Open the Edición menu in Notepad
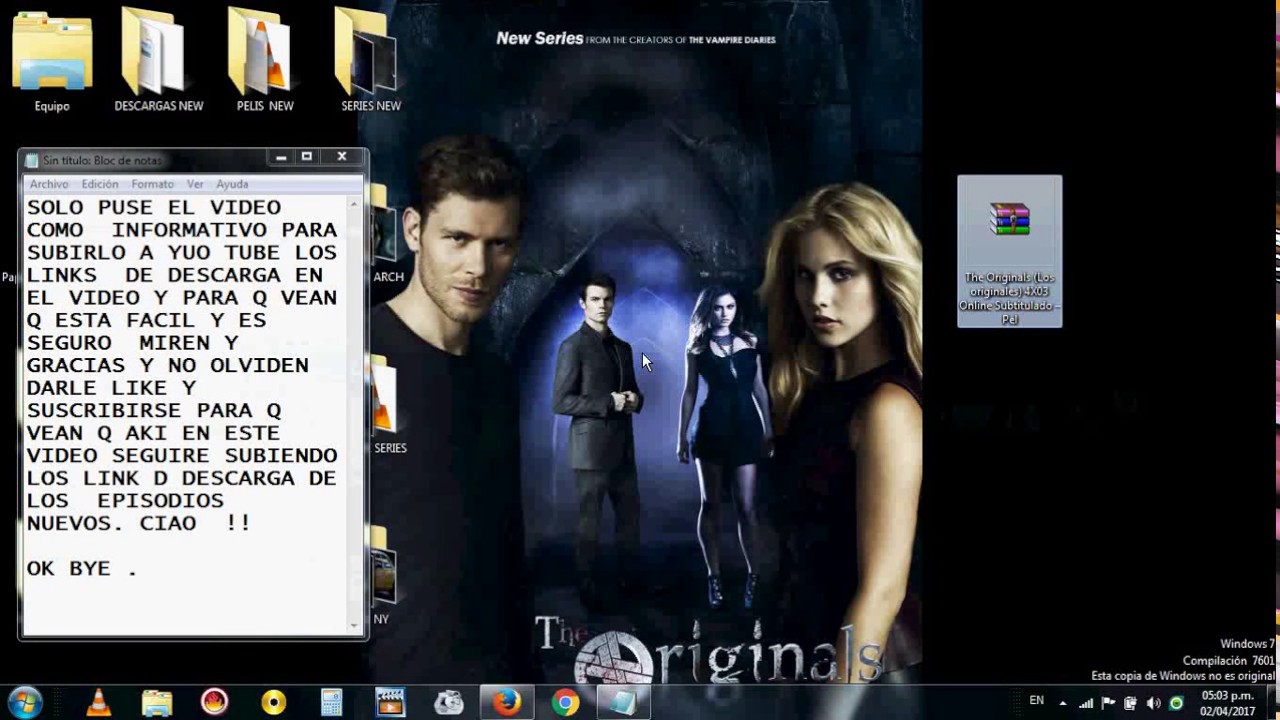 coord(100,184)
